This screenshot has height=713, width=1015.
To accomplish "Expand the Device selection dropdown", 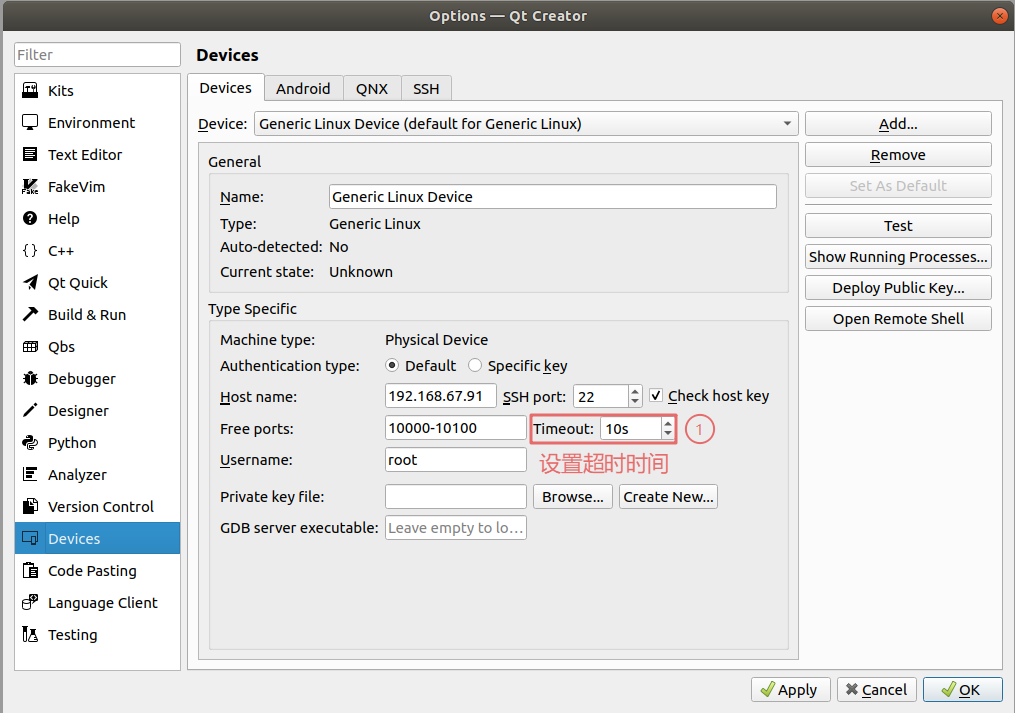I will [788, 124].
